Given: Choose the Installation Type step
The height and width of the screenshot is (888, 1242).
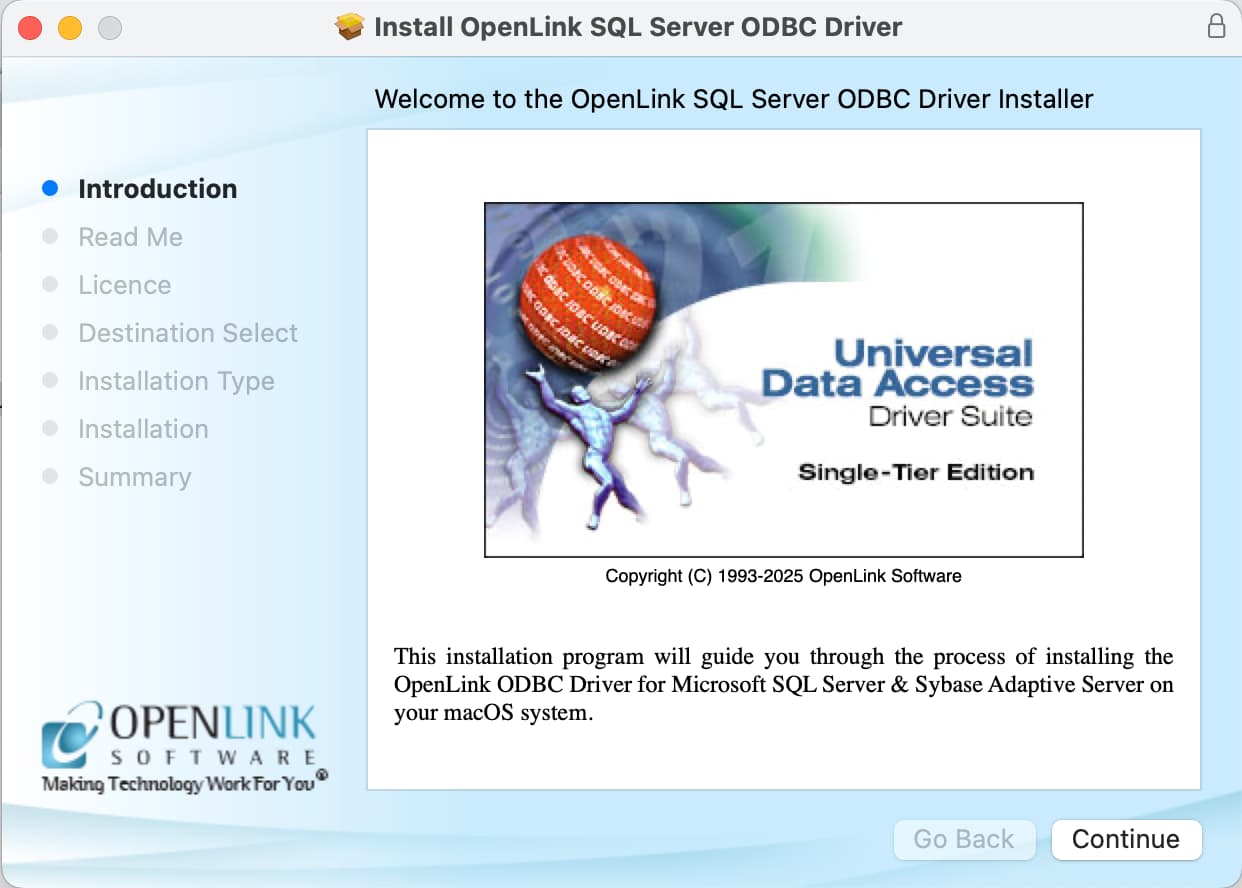Looking at the screenshot, I should (176, 381).
